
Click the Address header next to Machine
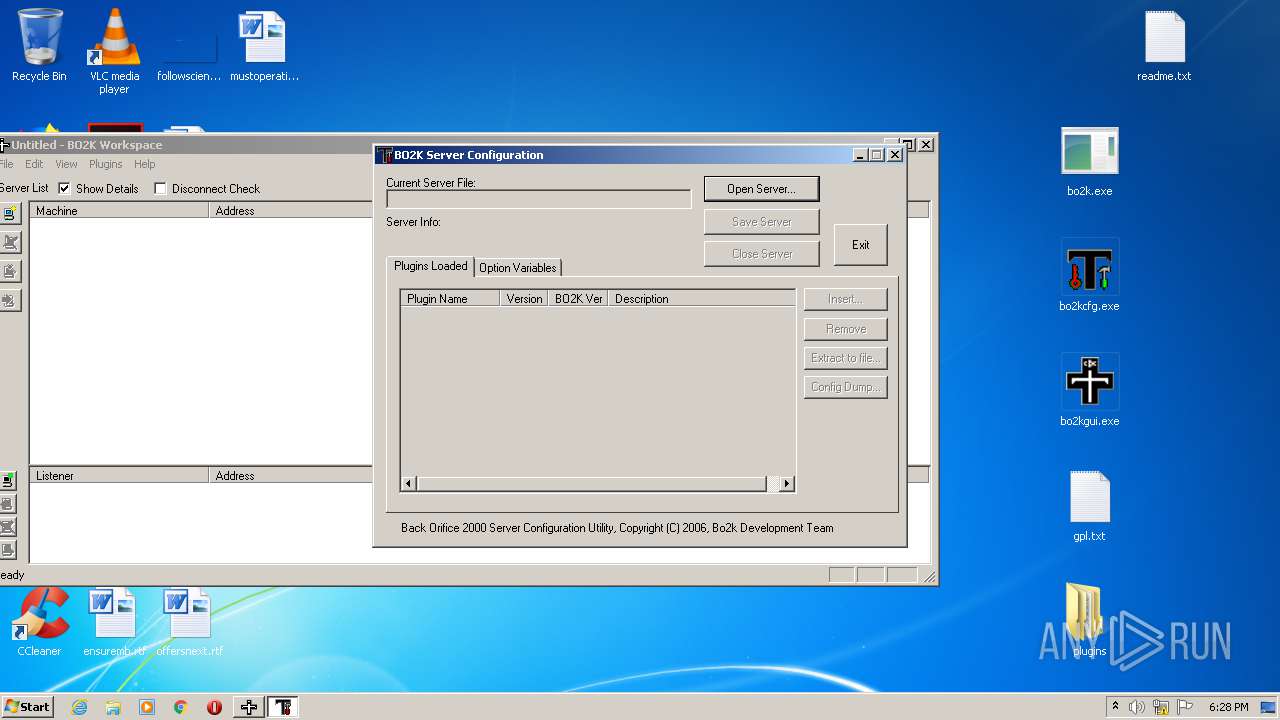click(x=290, y=210)
